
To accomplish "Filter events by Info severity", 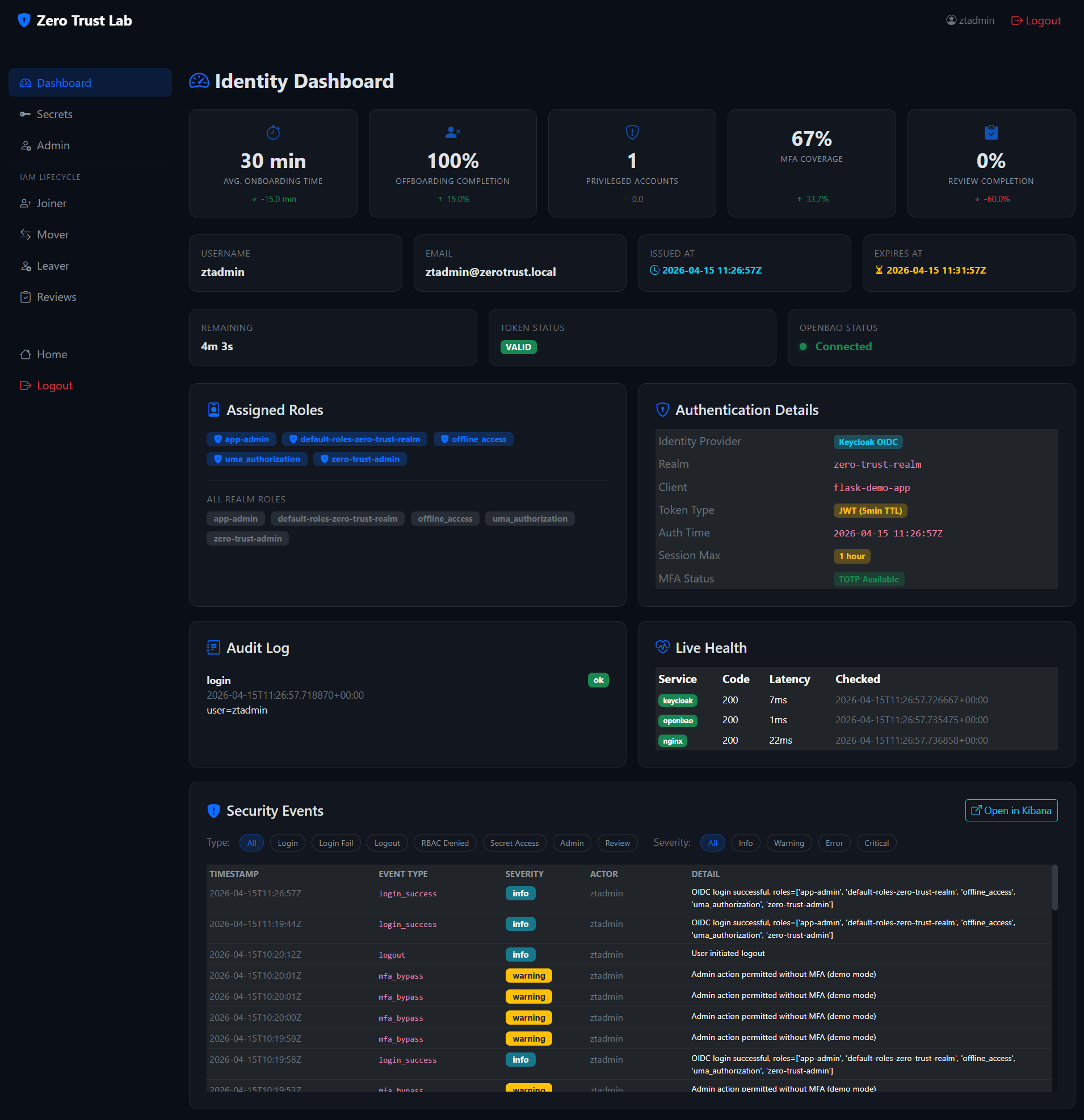I will coord(745,843).
